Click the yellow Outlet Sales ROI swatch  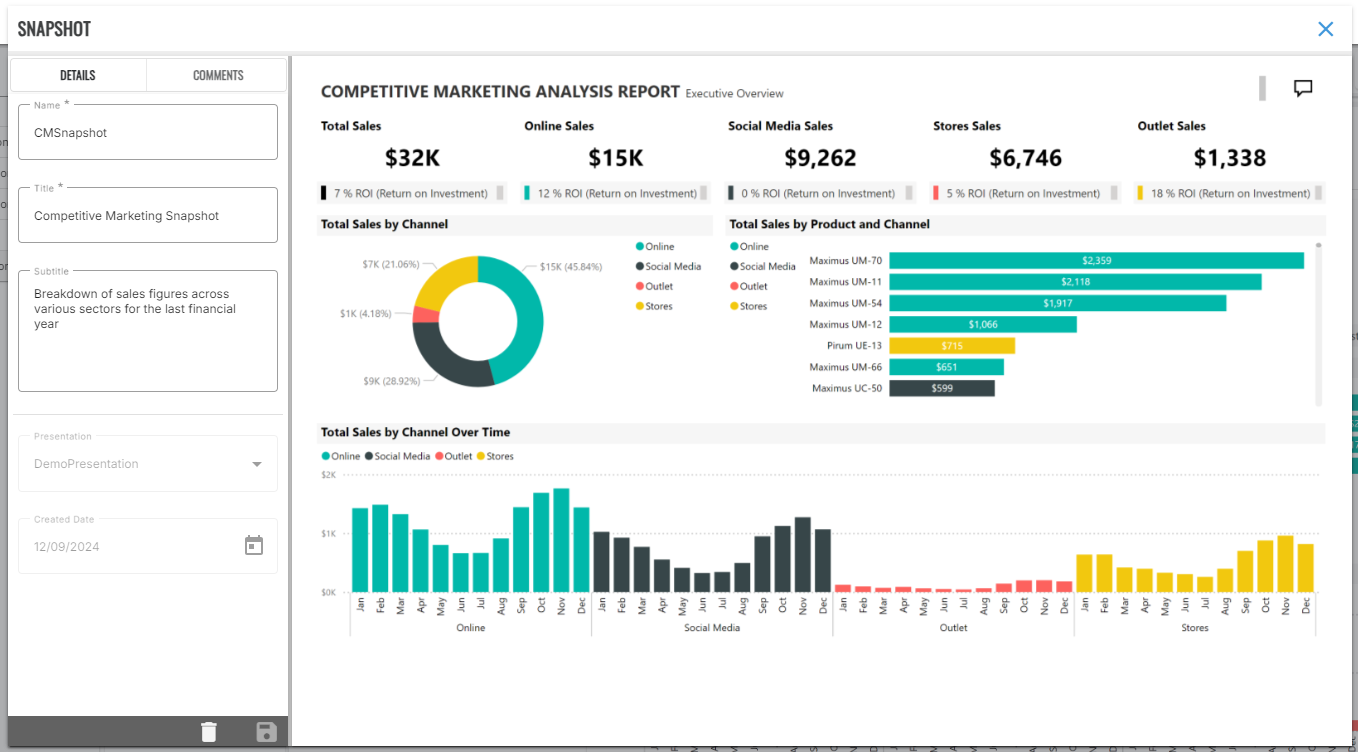[1141, 193]
